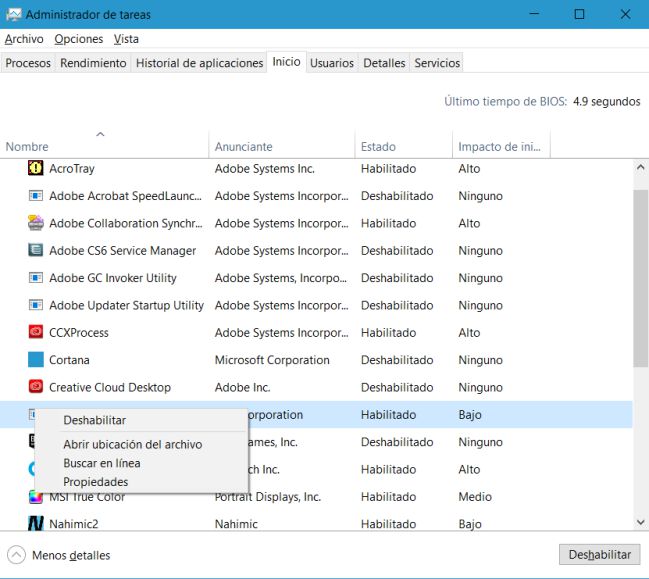Click the scrollbar down arrow

(640, 522)
